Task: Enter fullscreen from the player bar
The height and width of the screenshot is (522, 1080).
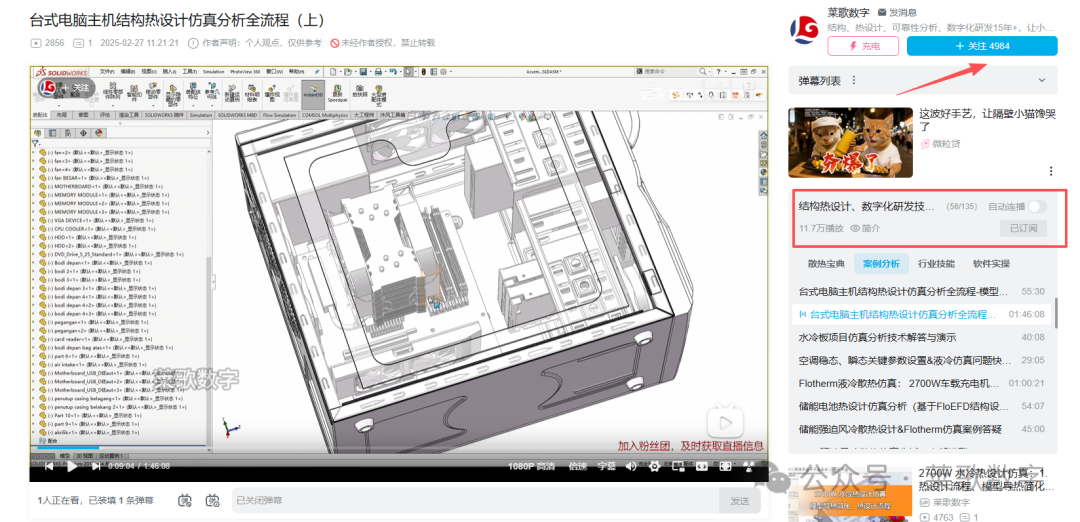Action: (725, 466)
